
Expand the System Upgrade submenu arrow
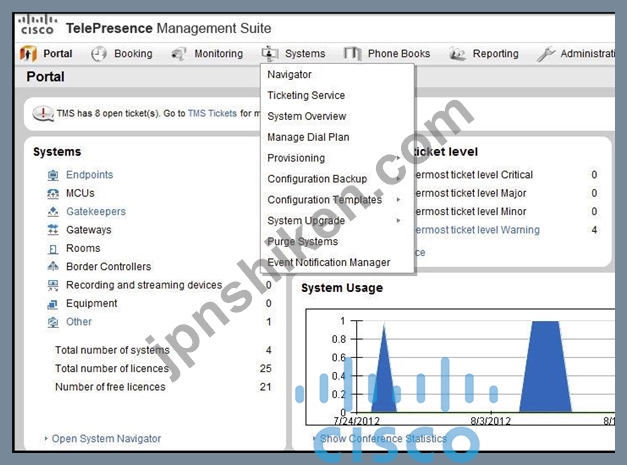(398, 220)
